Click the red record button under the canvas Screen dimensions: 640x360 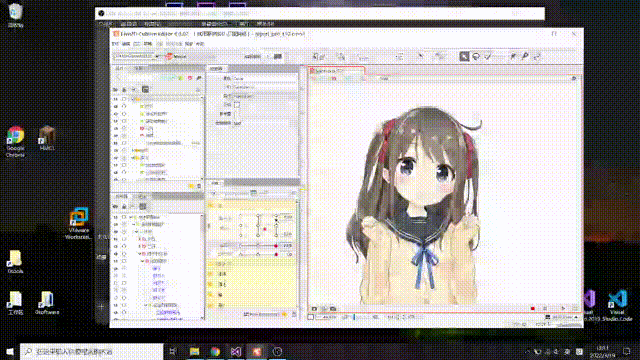(x=533, y=309)
